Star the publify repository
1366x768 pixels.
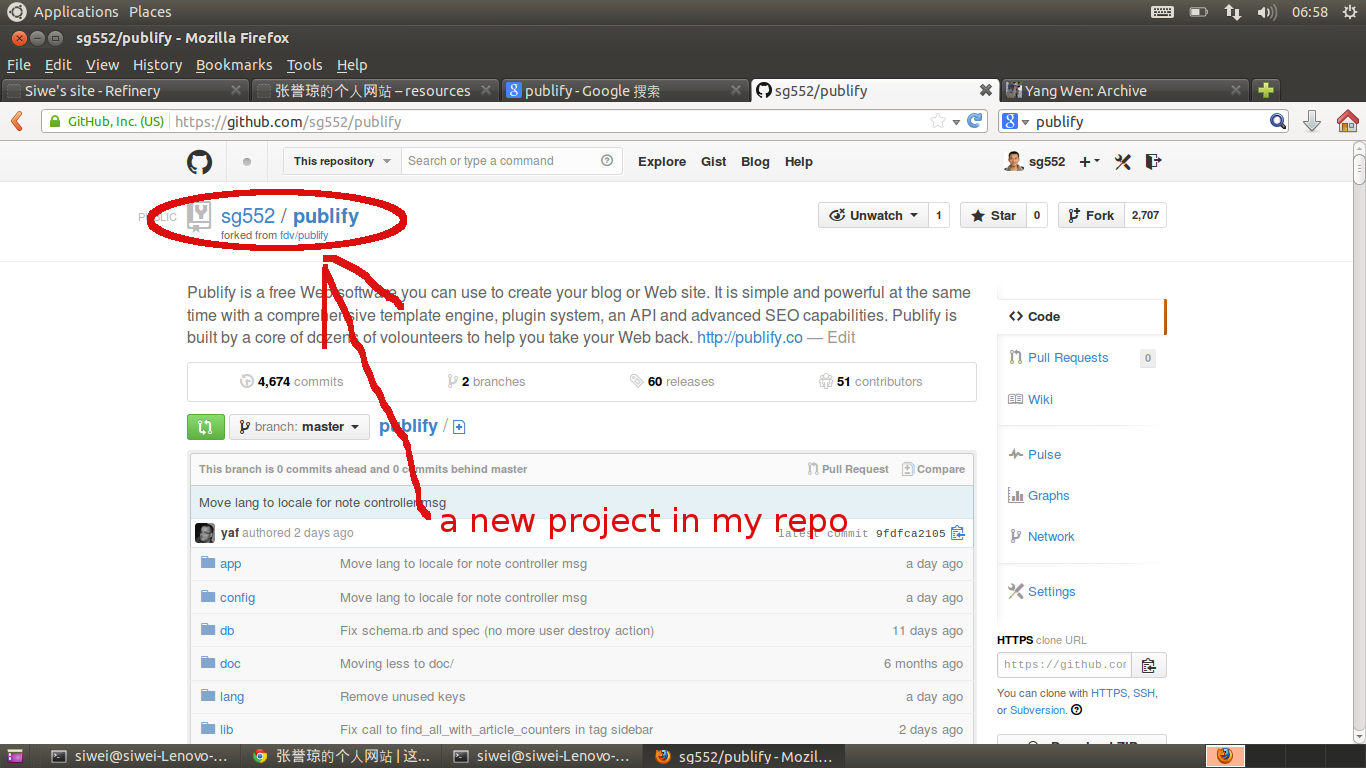992,216
